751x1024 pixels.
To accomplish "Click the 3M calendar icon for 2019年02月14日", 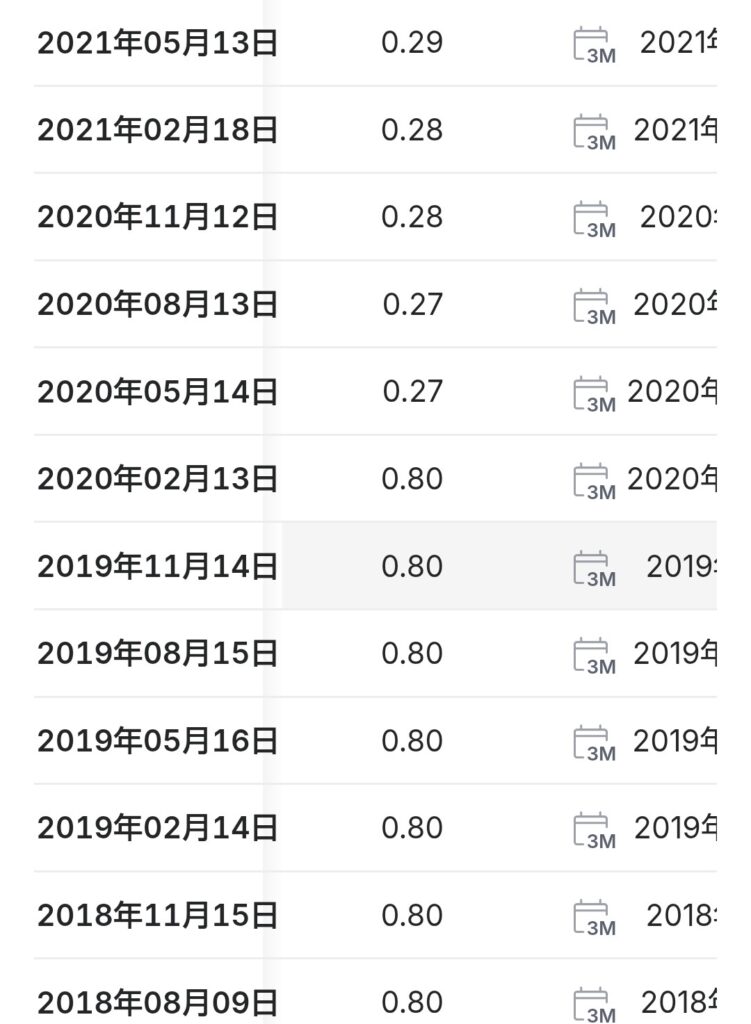I will click(593, 830).
